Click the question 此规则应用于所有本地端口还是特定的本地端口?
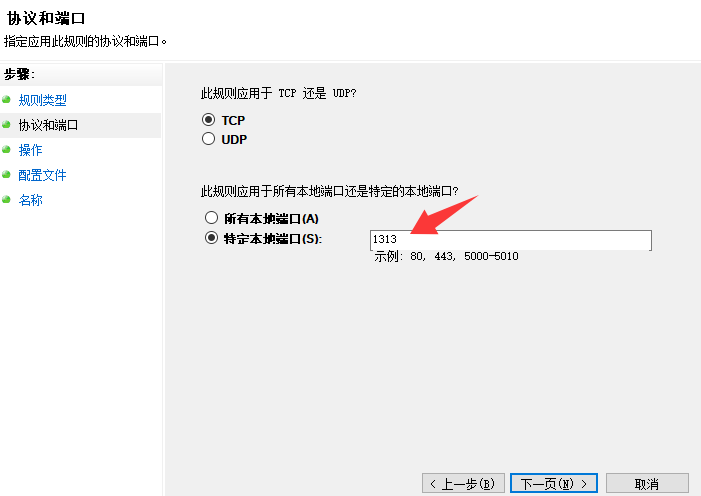The height and width of the screenshot is (496, 701). click(x=329, y=191)
